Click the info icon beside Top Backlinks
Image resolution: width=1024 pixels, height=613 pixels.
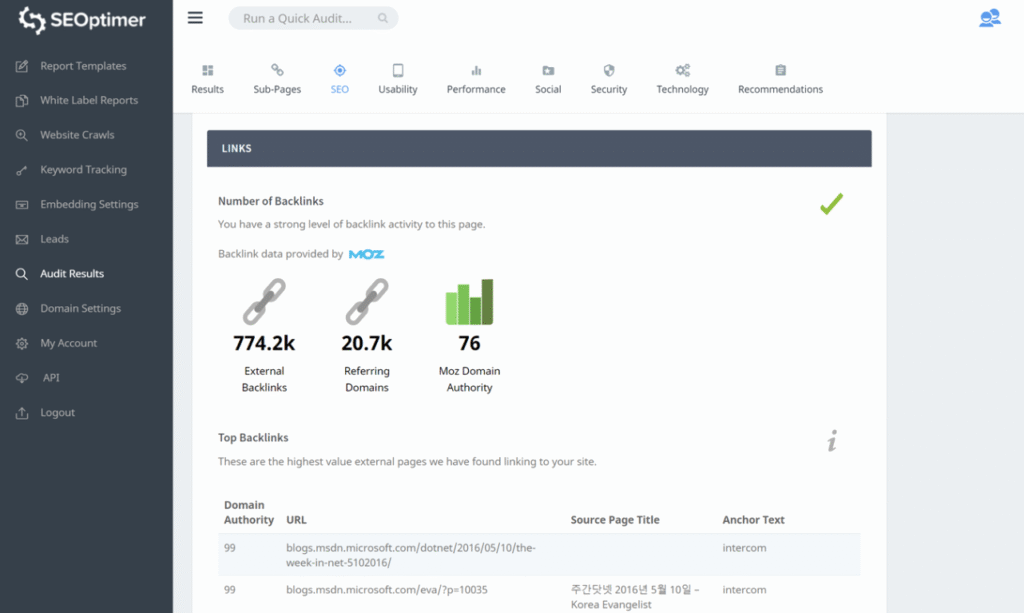coord(832,440)
